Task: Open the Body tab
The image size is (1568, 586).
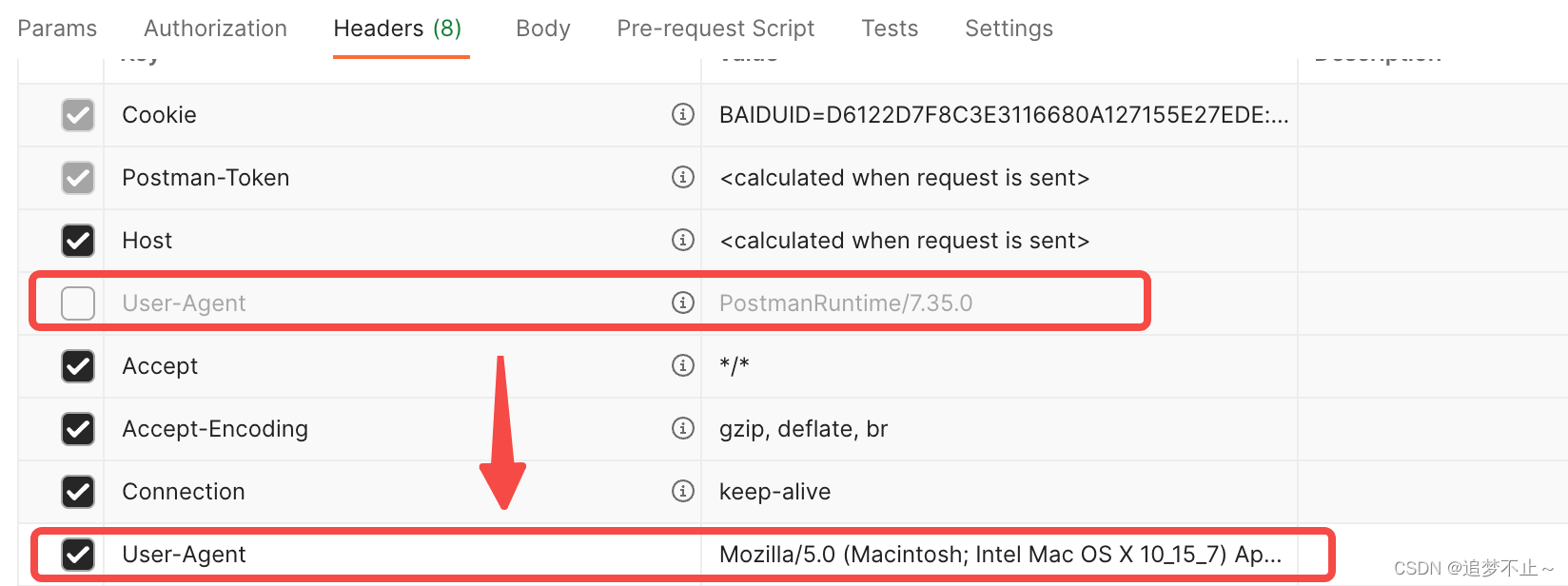Action: coord(542,29)
